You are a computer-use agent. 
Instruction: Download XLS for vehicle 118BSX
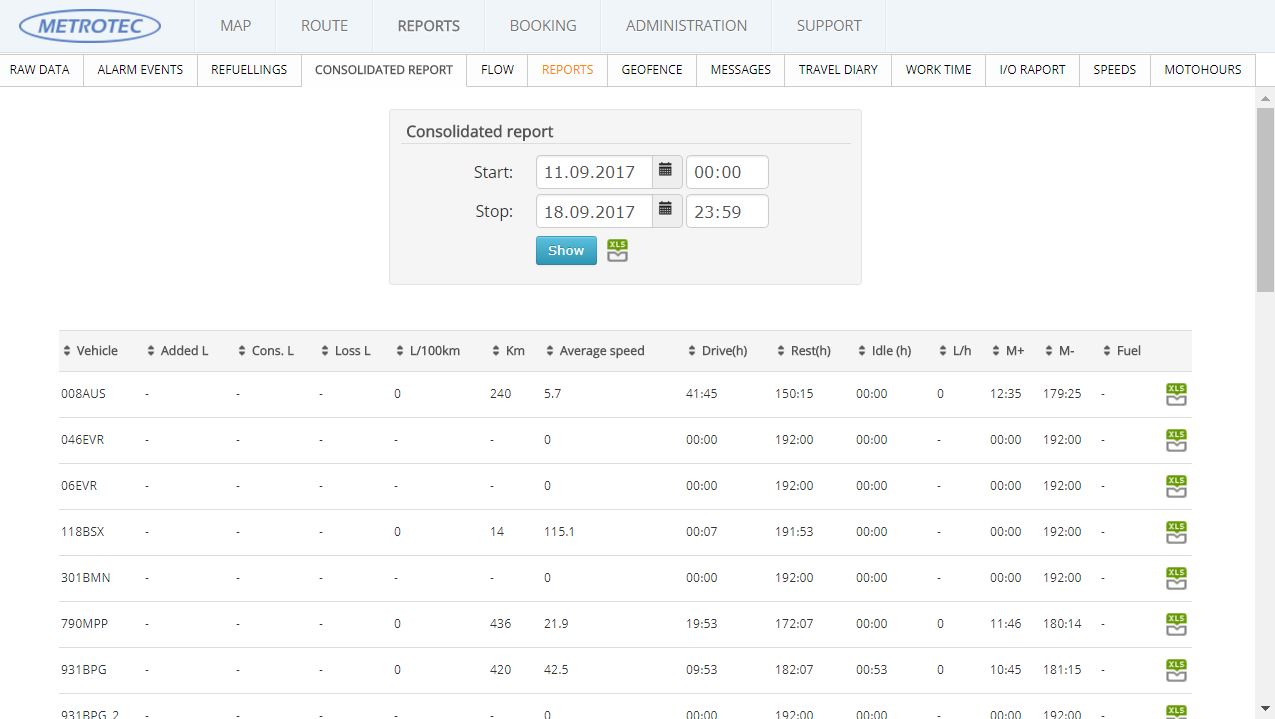[1176, 532]
